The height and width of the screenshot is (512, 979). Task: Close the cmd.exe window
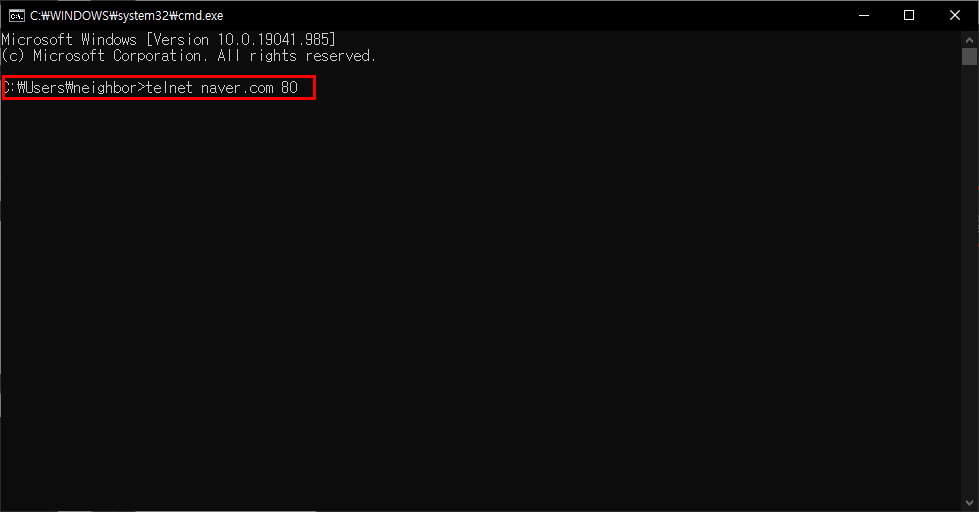click(x=955, y=16)
